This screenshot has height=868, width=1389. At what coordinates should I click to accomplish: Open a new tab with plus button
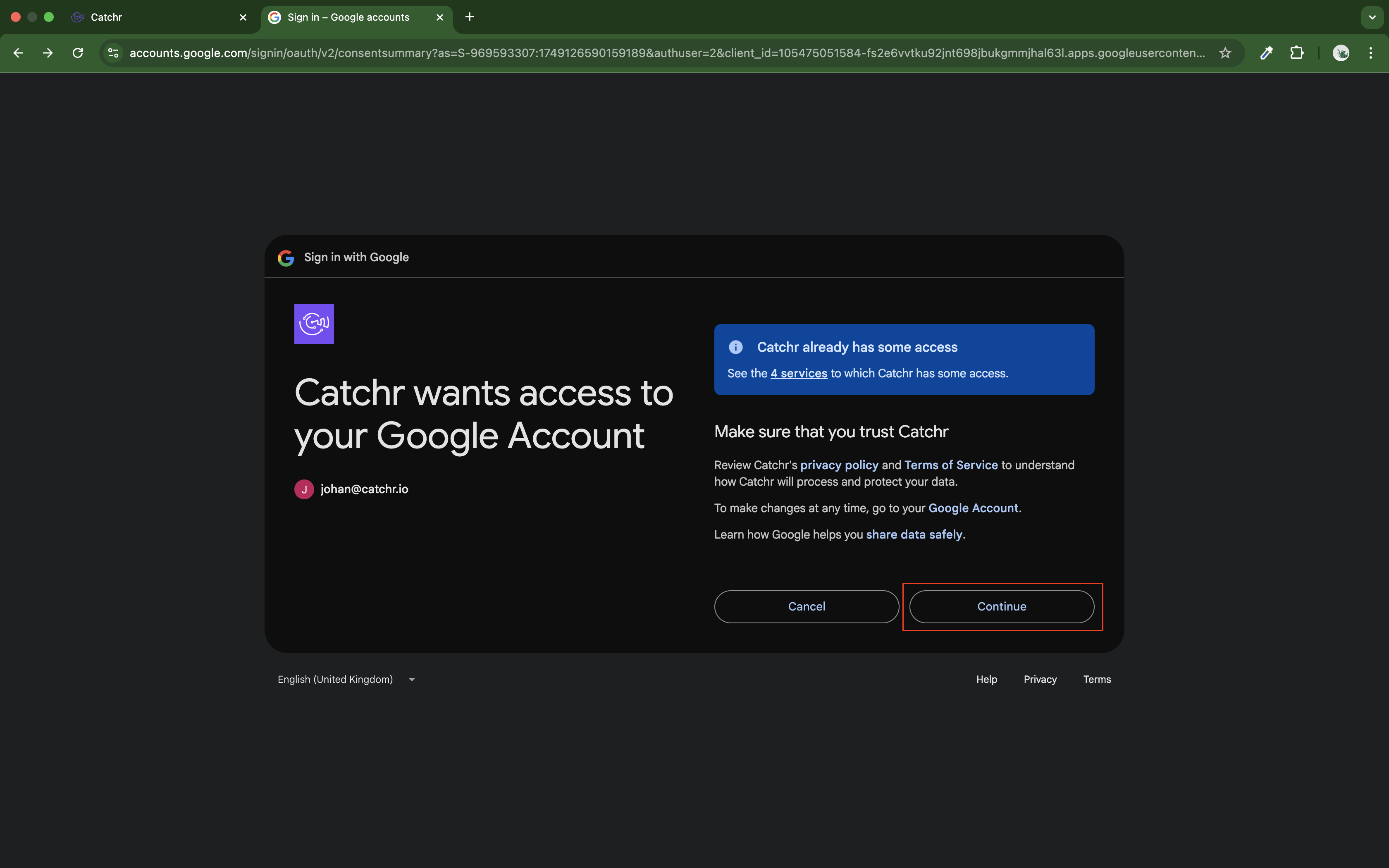coord(470,17)
